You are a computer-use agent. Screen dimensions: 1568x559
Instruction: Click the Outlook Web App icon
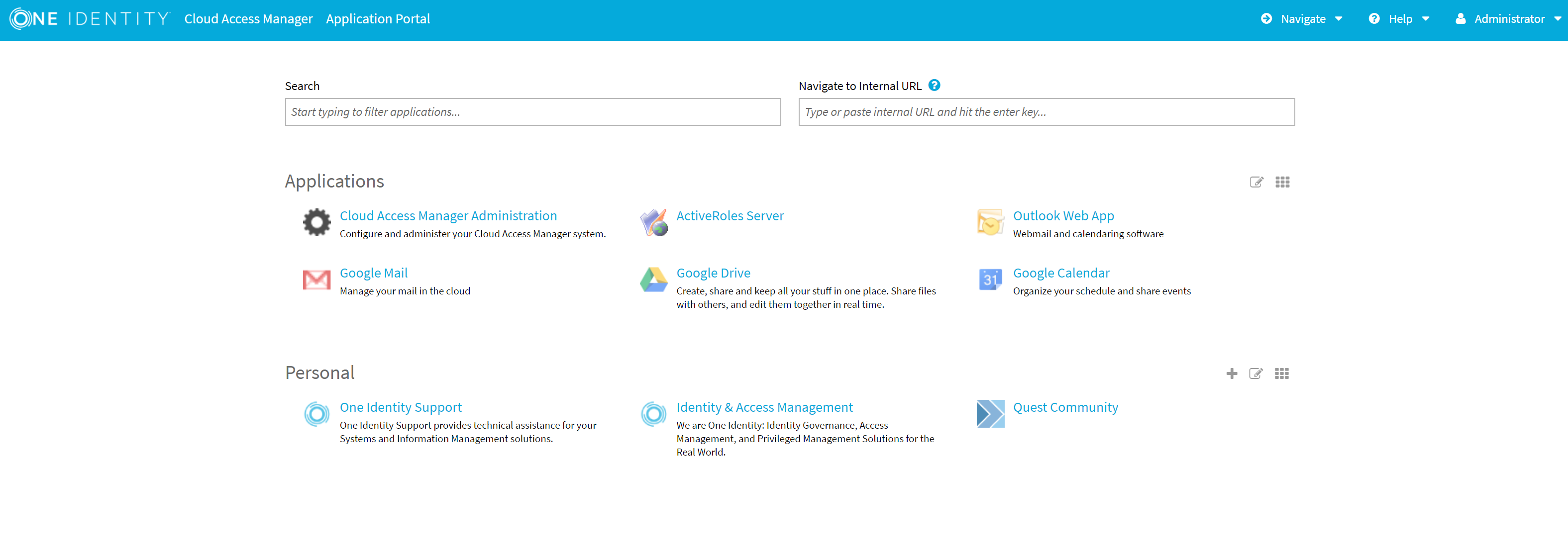(990, 222)
